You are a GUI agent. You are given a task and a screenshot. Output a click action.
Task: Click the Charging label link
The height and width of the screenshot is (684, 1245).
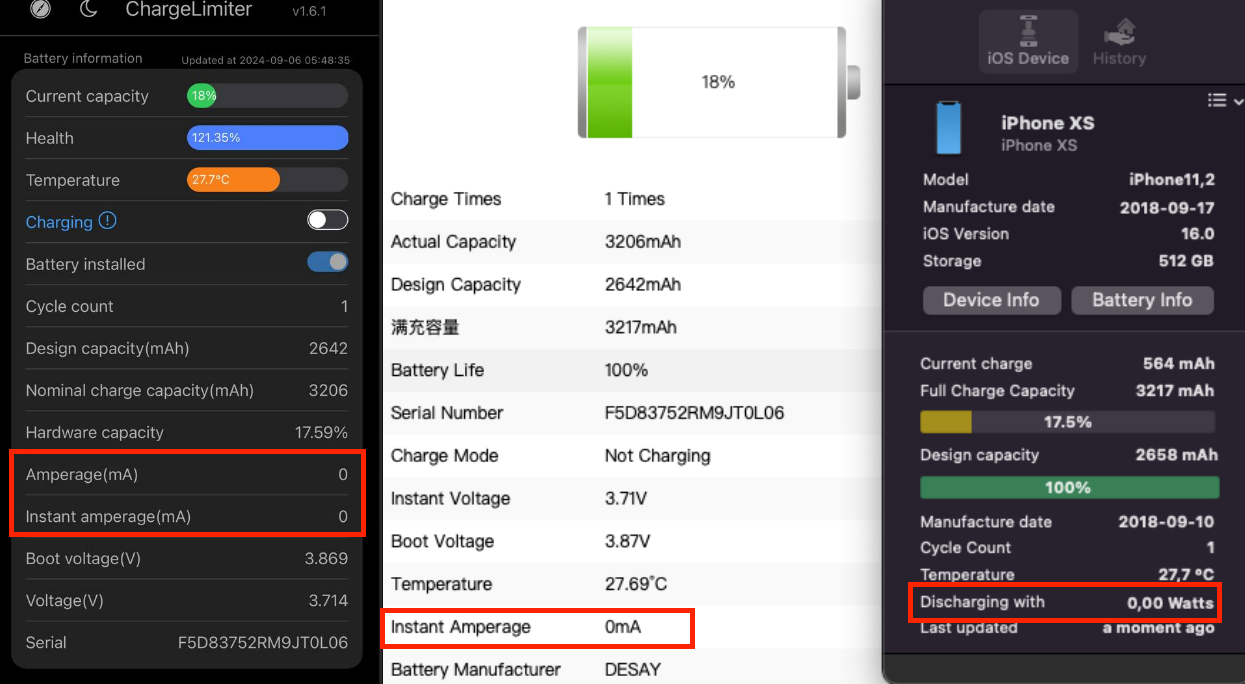(x=59, y=222)
